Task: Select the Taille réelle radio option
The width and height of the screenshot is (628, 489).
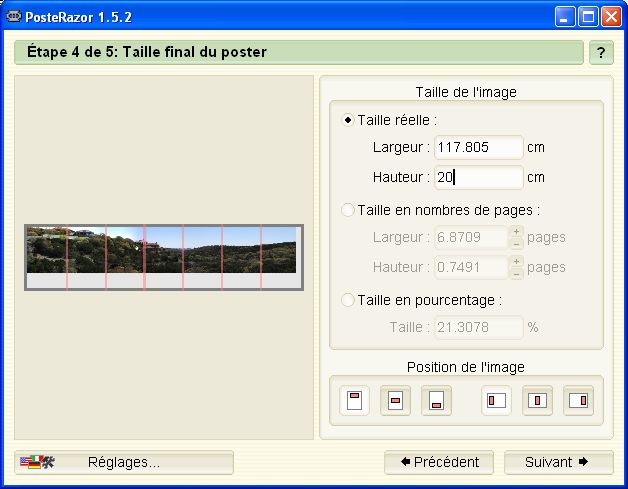Action: pos(348,120)
